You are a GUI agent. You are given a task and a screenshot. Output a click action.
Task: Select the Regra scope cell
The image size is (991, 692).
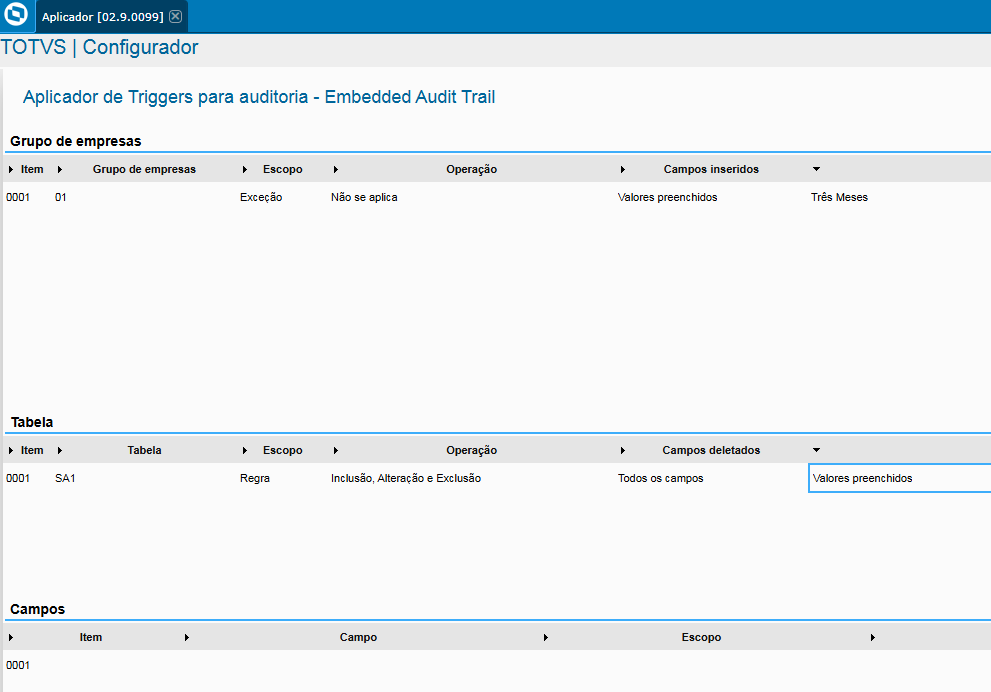point(255,478)
